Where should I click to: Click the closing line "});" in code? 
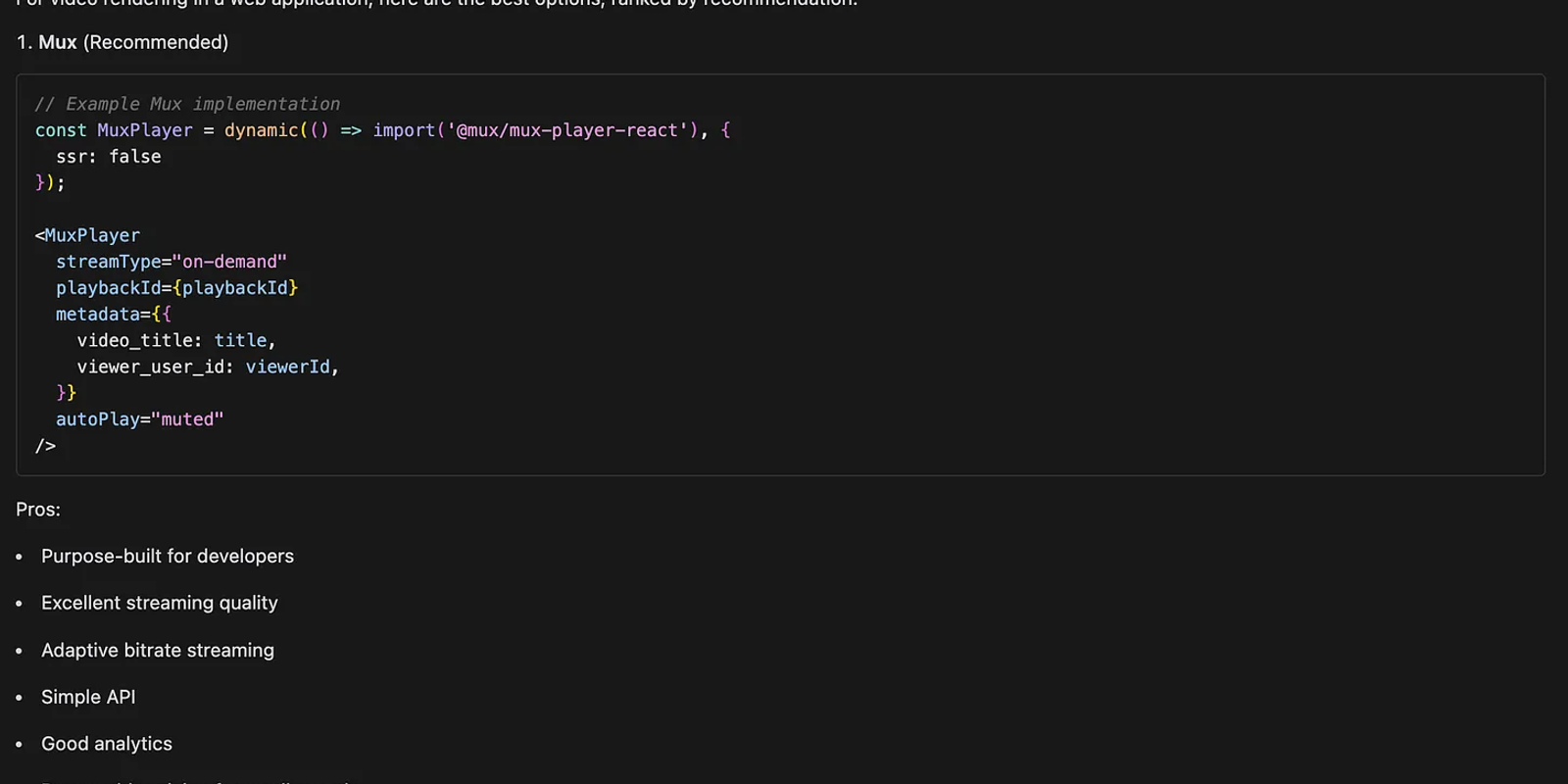50,182
